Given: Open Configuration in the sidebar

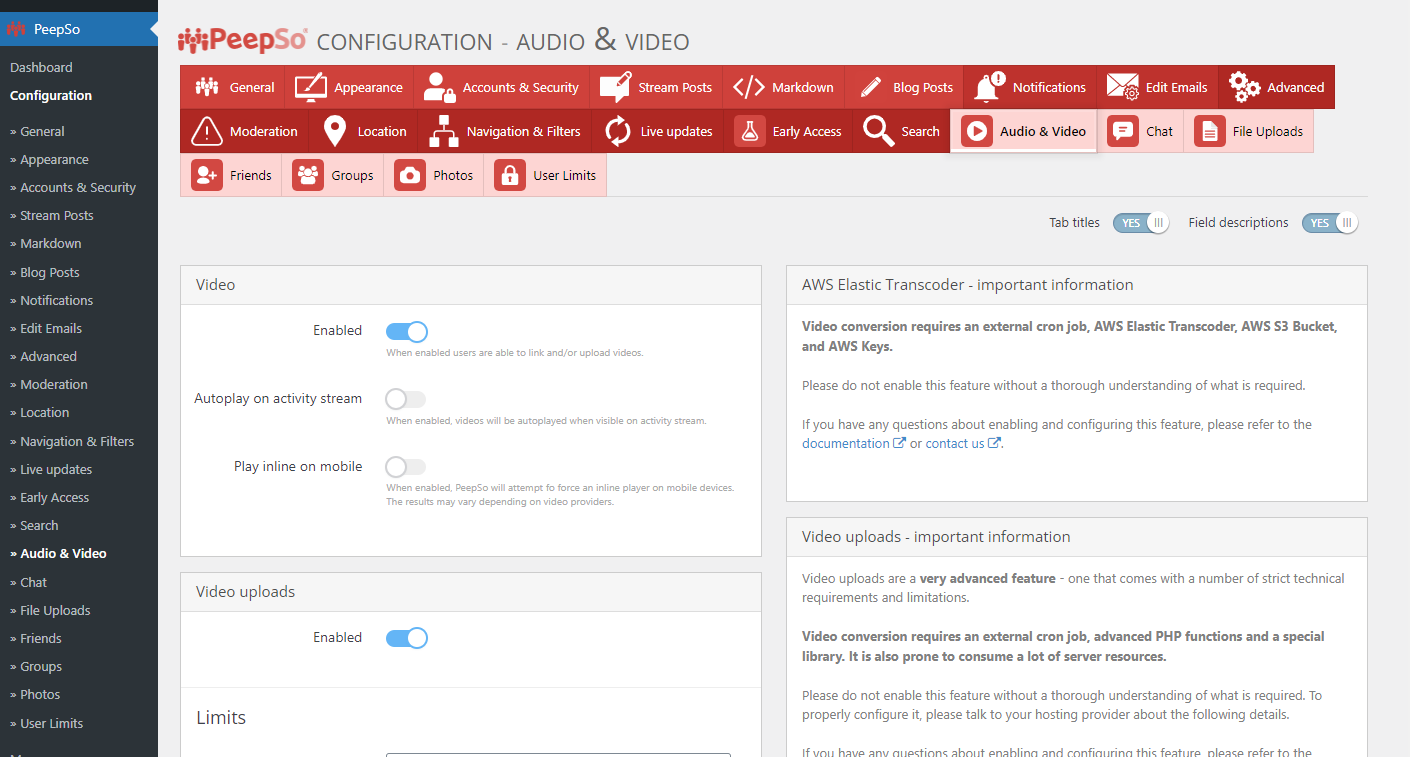Looking at the screenshot, I should tap(51, 95).
